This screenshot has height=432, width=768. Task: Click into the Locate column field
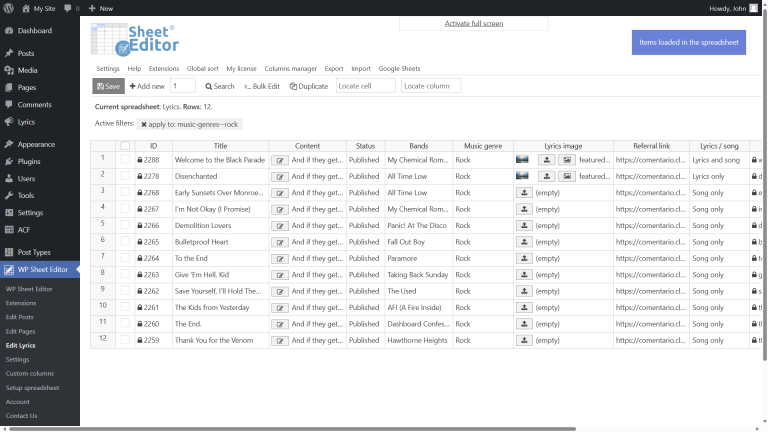pos(431,86)
